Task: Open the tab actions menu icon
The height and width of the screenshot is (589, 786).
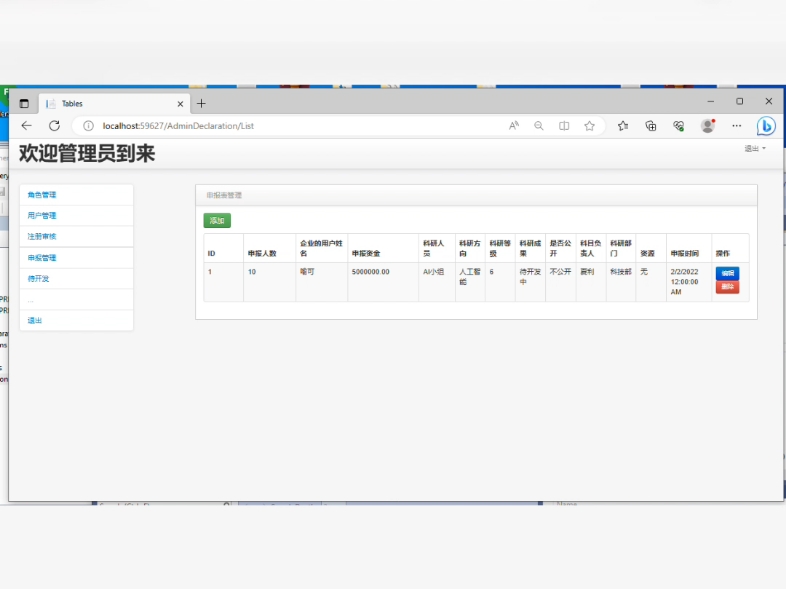Action: point(24,104)
